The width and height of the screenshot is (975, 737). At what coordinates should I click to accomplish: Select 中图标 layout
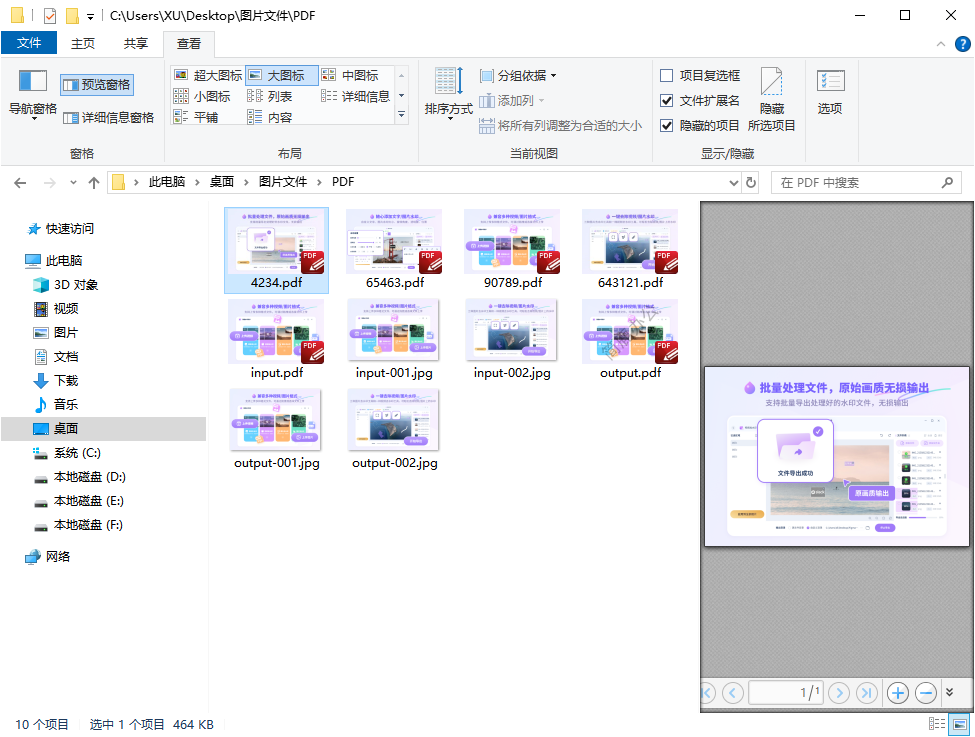coord(350,75)
